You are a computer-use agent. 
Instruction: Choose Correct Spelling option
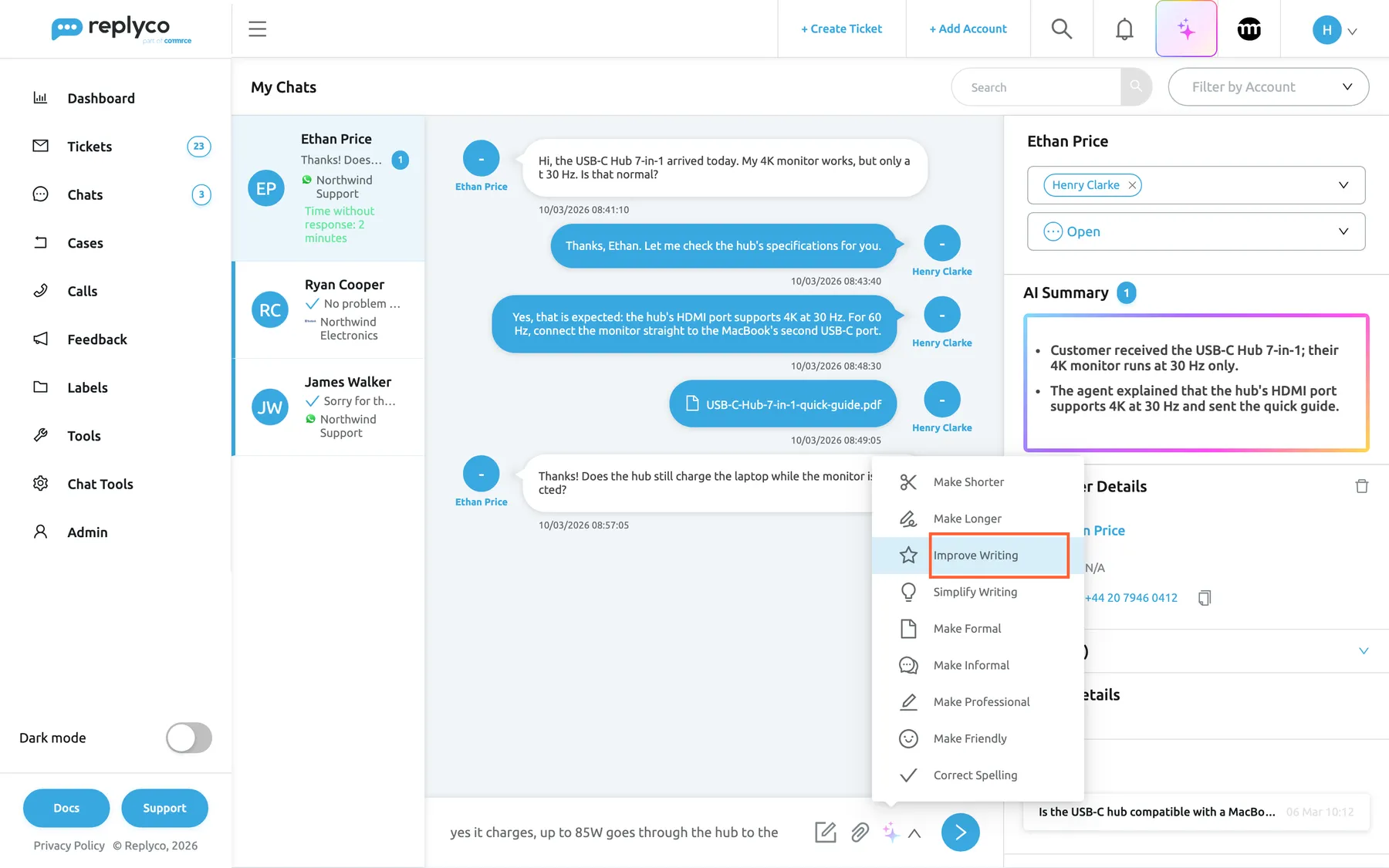[978, 775]
